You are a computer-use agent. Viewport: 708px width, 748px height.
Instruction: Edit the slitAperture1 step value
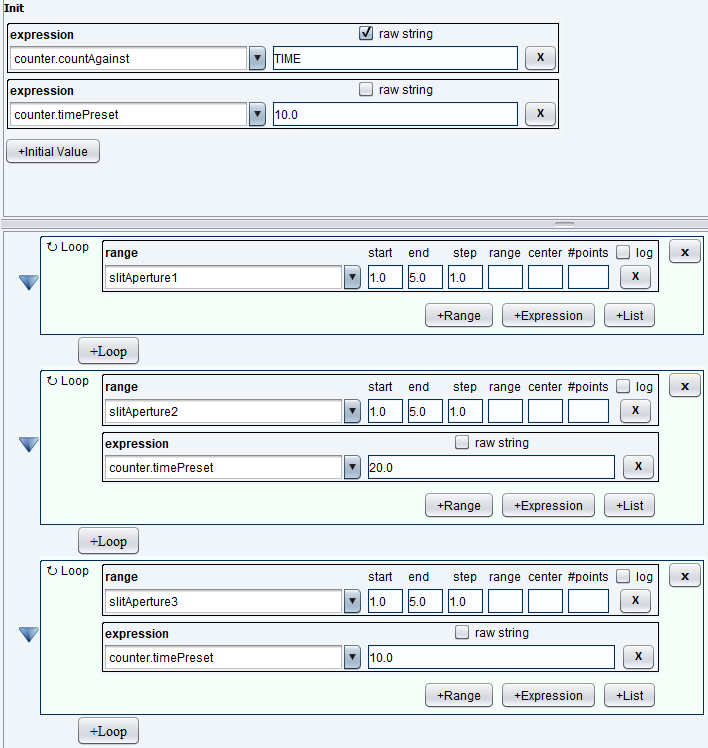(x=465, y=277)
